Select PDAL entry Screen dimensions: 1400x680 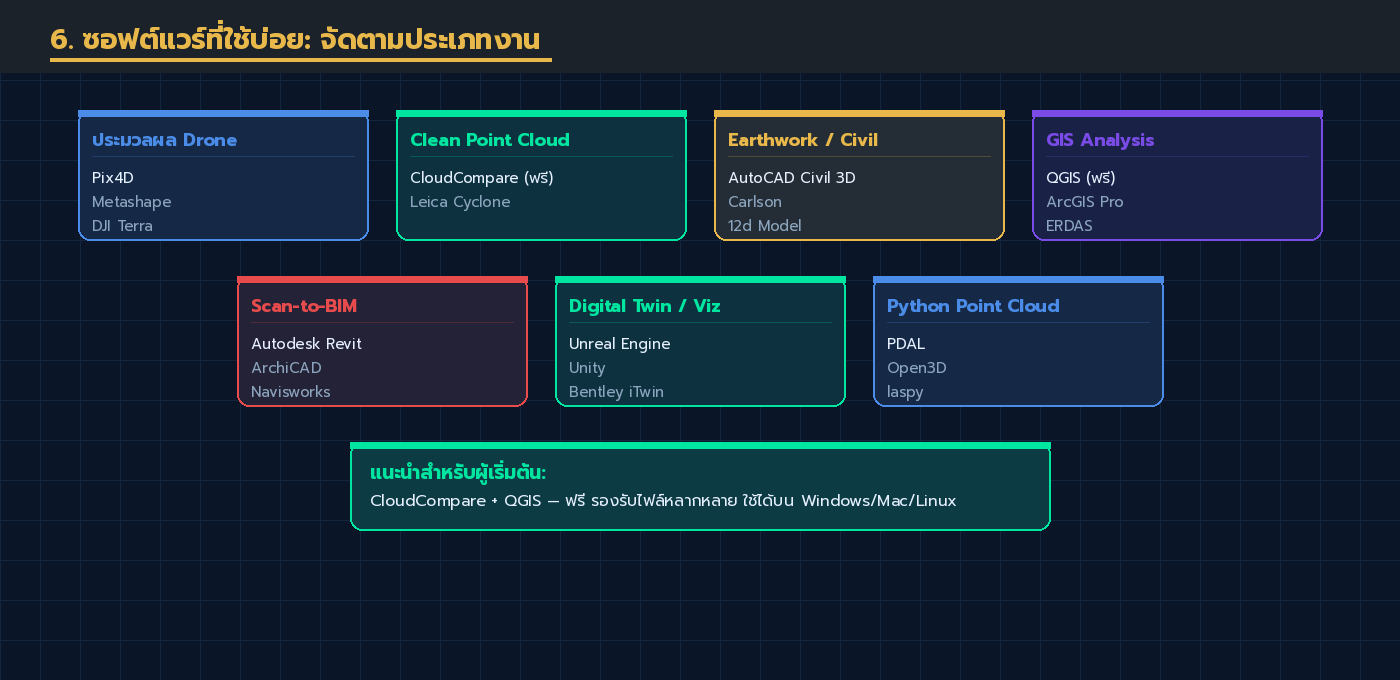906,344
